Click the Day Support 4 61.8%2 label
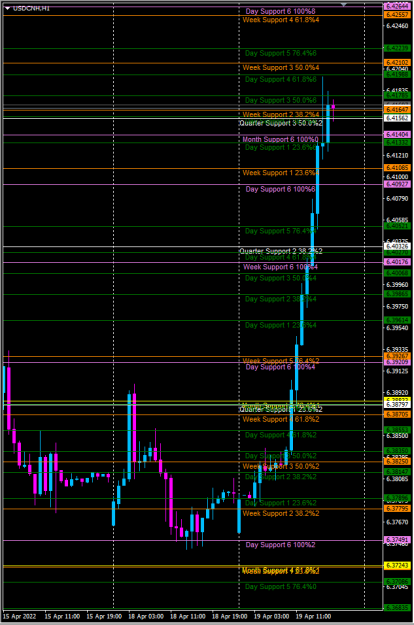This screenshot has width=414, height=625. (x=281, y=435)
